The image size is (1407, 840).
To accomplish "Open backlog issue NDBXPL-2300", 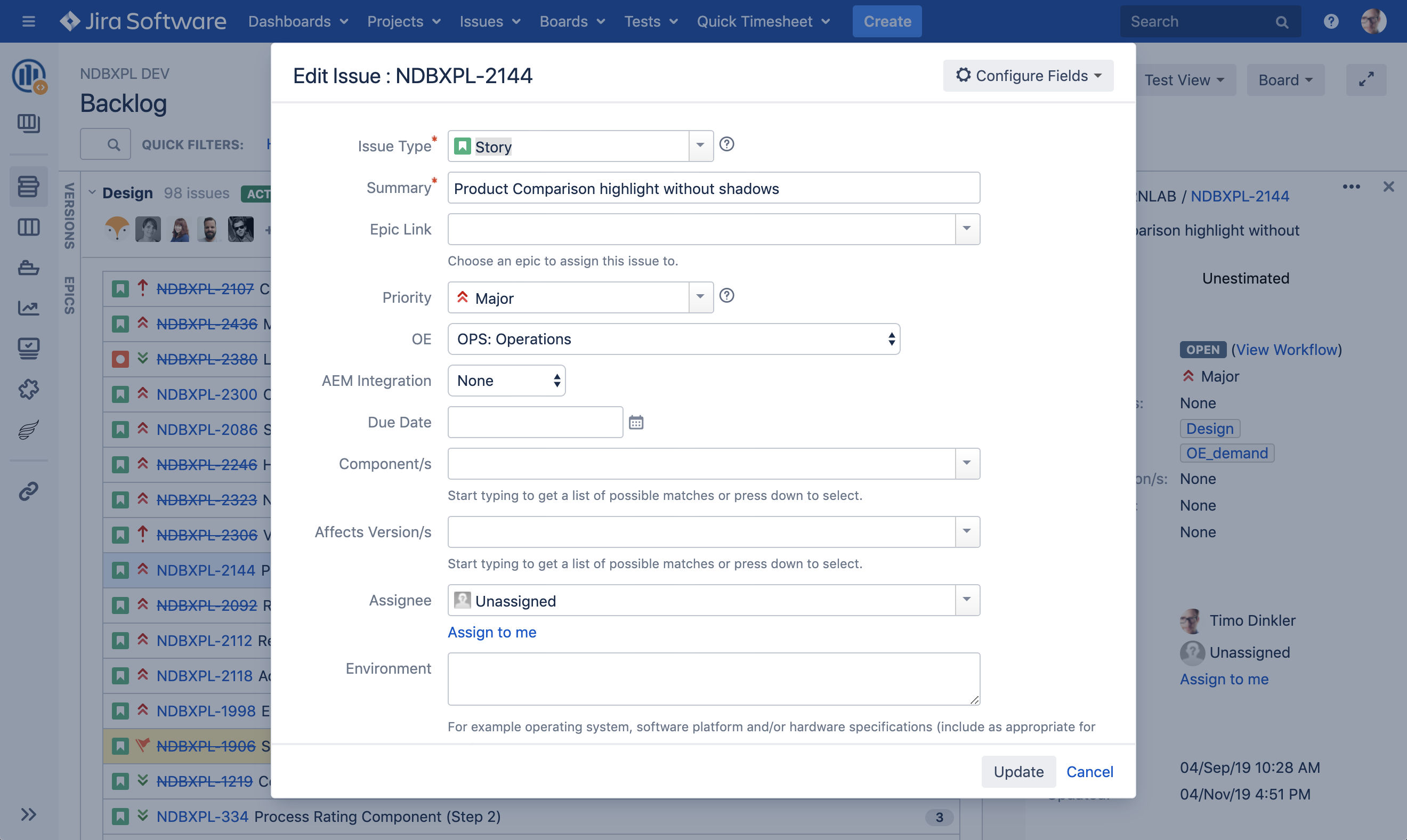I will pyautogui.click(x=207, y=394).
